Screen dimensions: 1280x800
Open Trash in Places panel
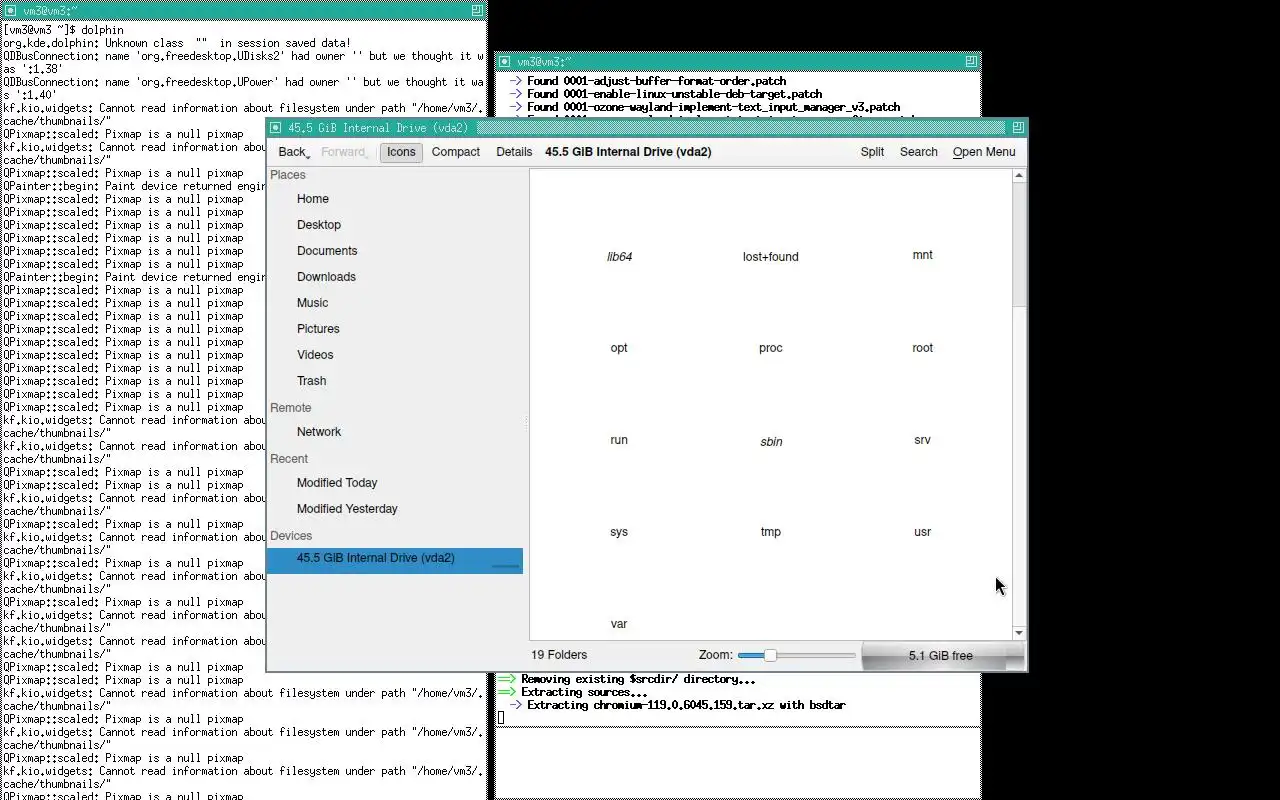coord(395,381)
